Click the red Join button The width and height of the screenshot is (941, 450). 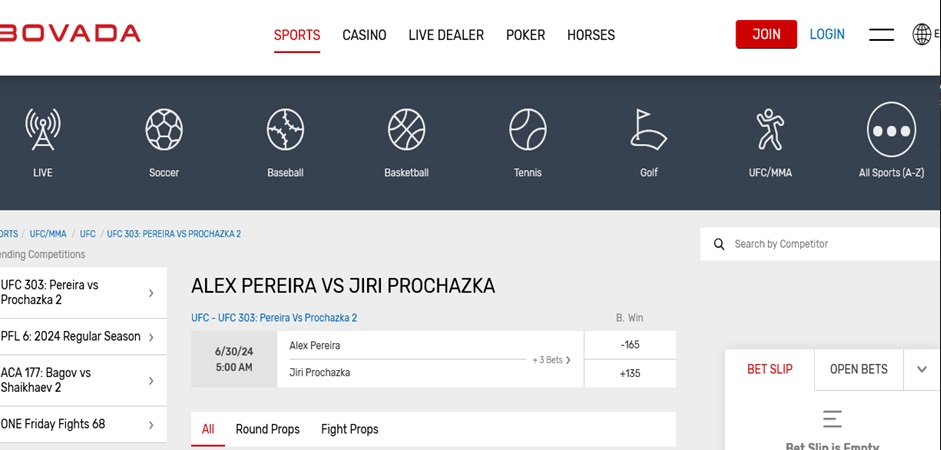click(766, 34)
